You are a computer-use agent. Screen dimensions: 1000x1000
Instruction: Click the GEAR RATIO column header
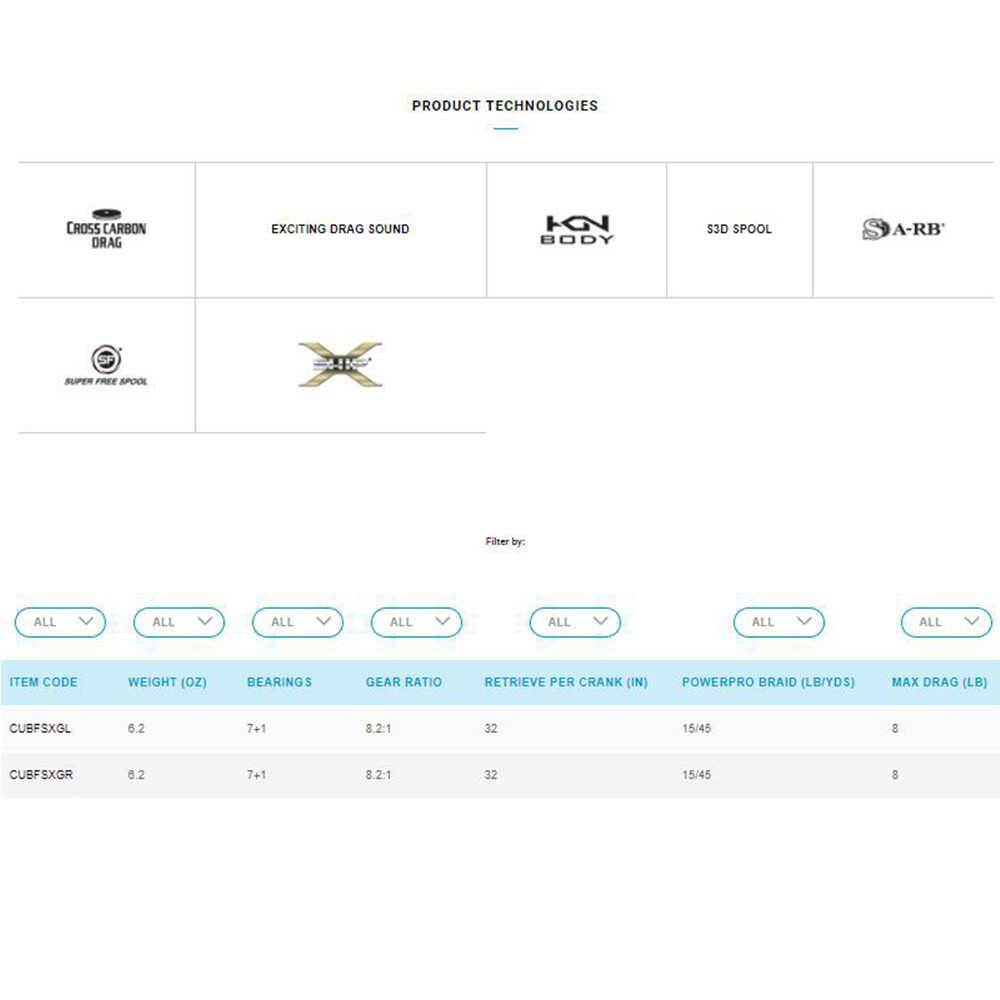pyautogui.click(x=404, y=682)
